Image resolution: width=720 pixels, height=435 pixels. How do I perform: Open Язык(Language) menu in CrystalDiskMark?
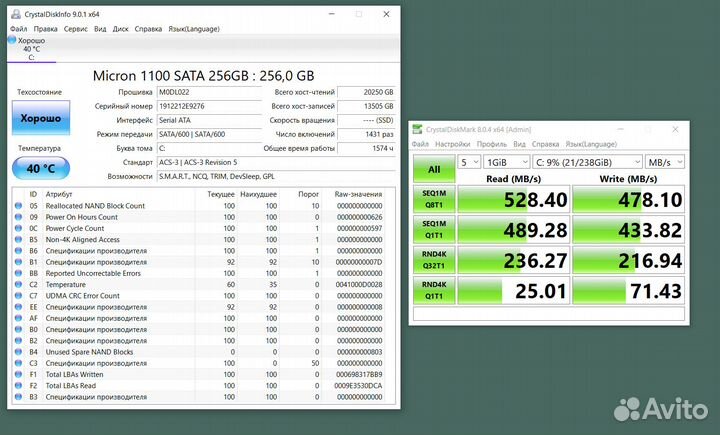click(591, 144)
